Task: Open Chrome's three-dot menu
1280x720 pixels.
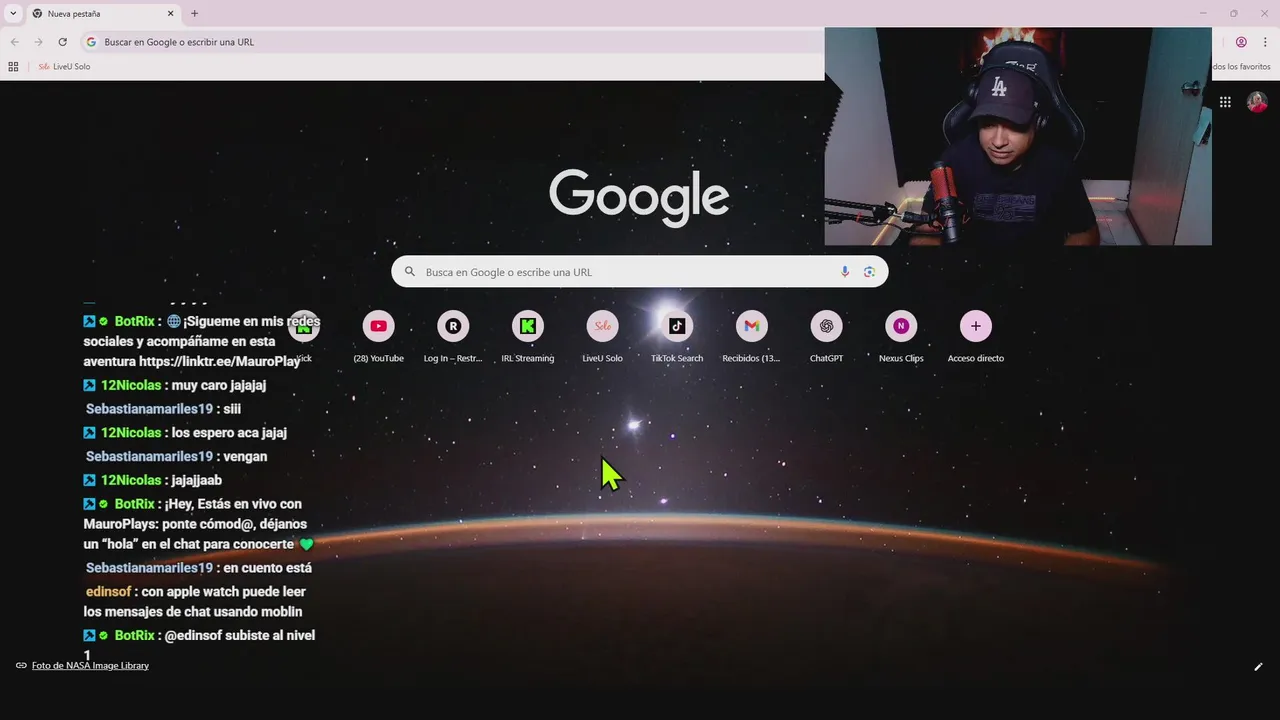Action: (x=1265, y=42)
